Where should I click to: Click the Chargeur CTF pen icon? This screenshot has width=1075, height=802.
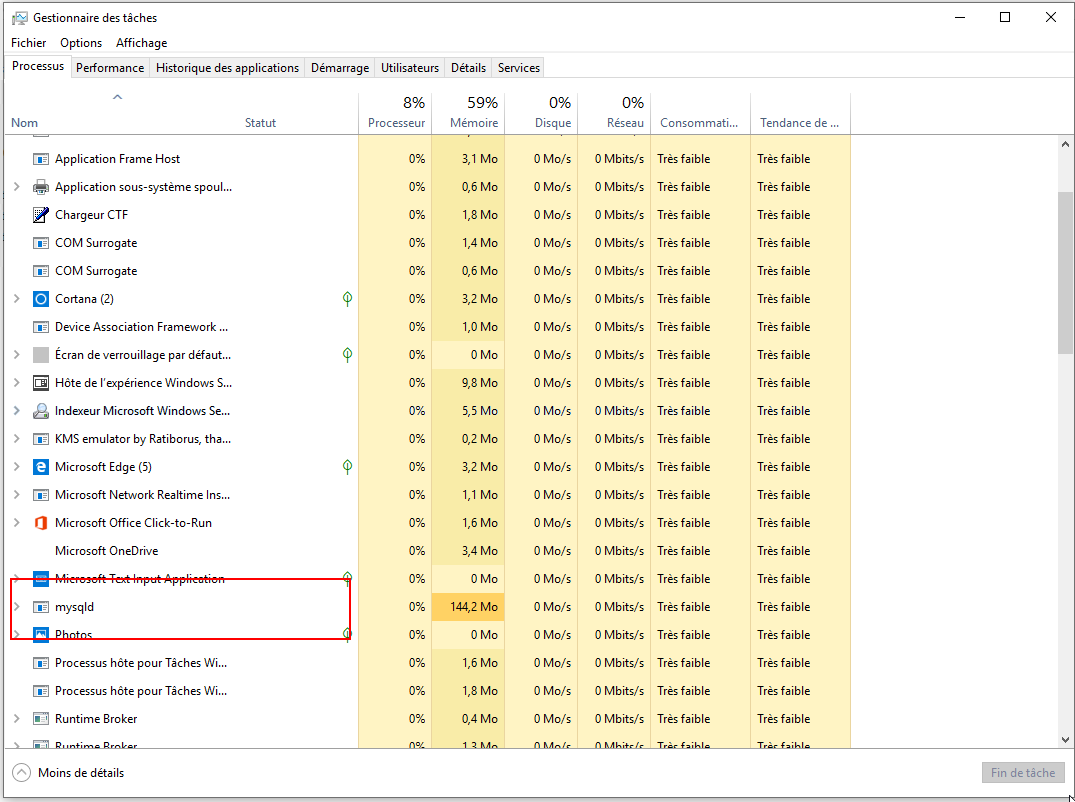pos(41,215)
